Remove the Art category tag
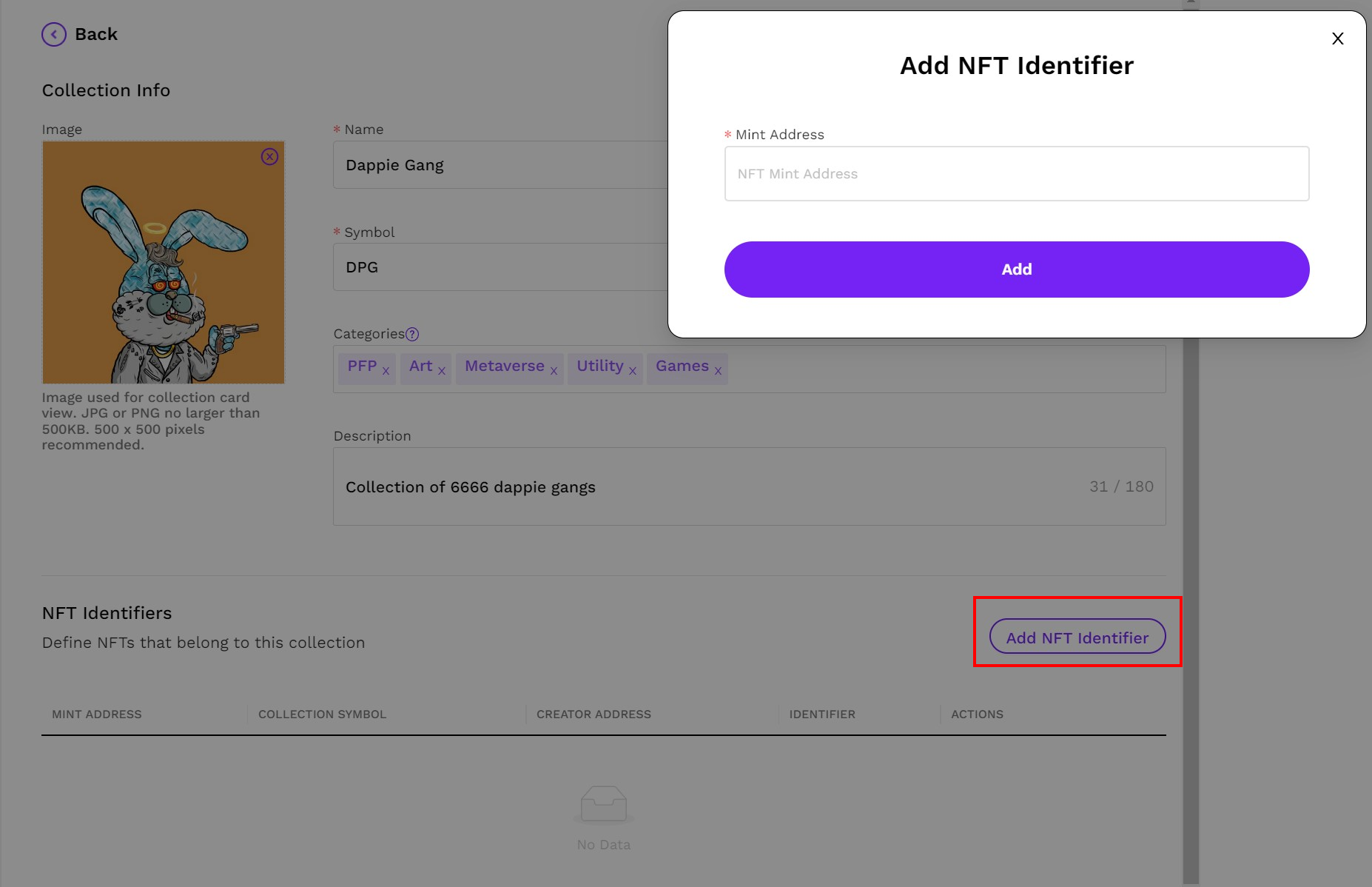Image resolution: width=1372 pixels, height=887 pixels. [442, 372]
